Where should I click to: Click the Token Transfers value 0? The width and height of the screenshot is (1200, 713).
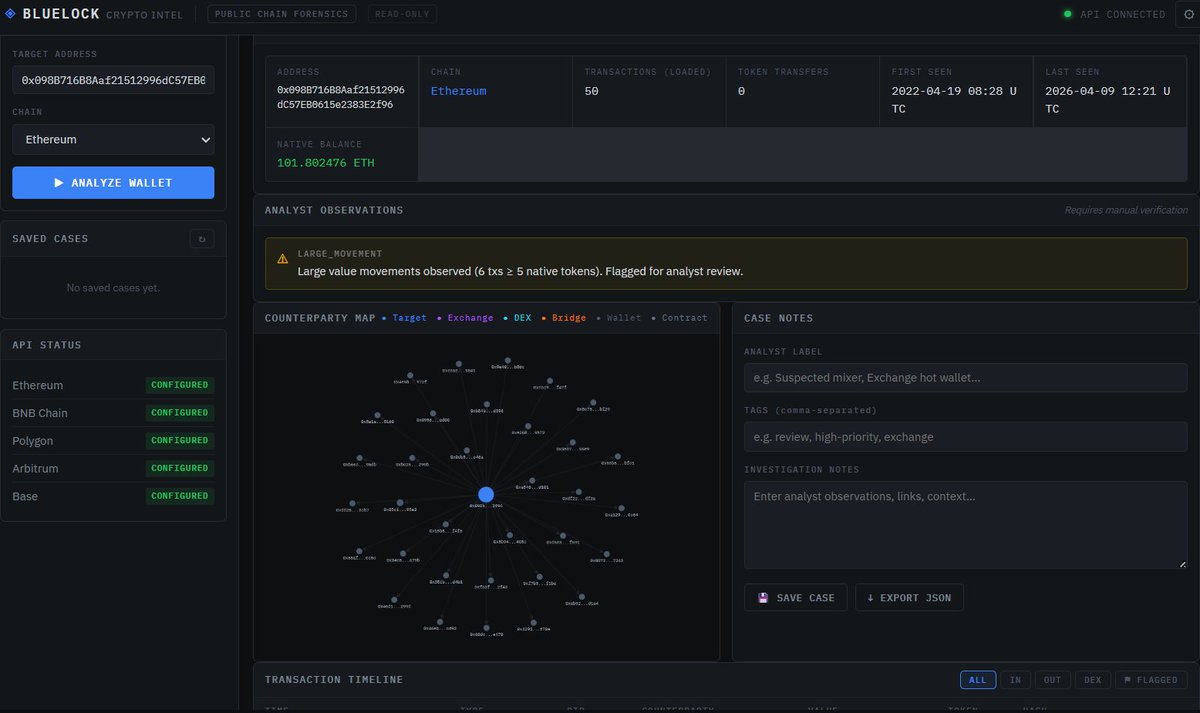click(x=742, y=91)
